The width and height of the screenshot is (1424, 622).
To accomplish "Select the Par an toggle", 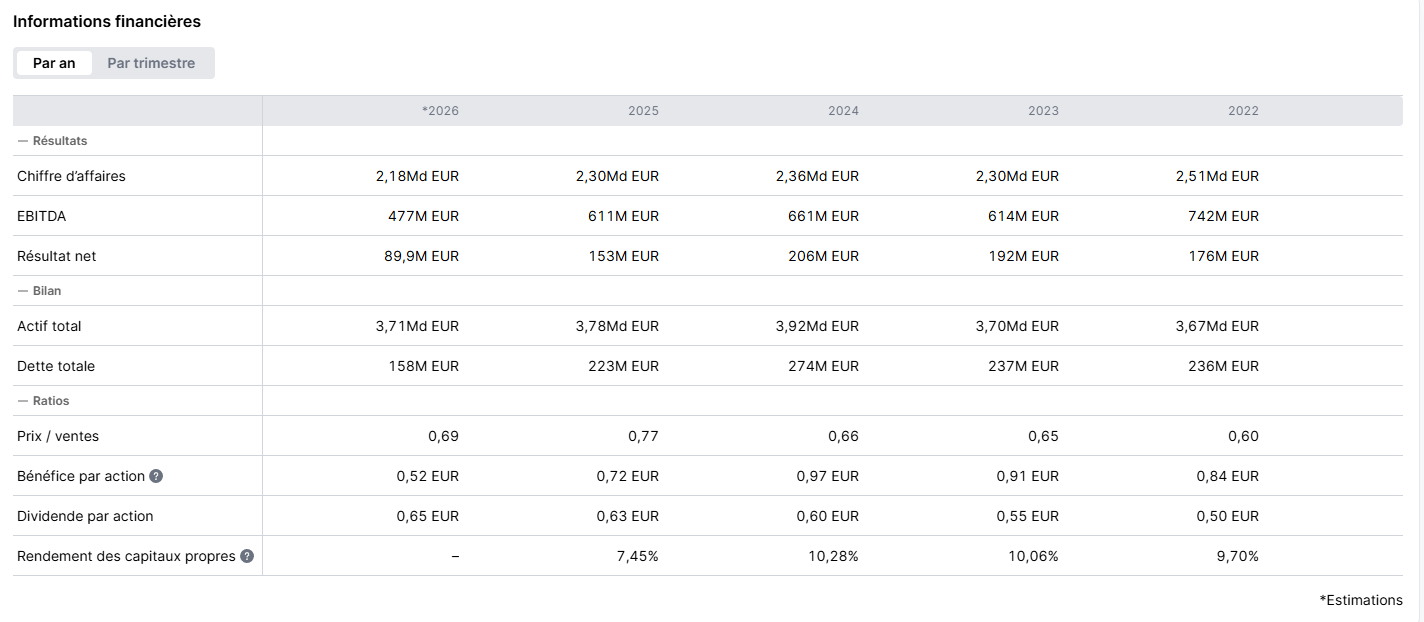I will pyautogui.click(x=54, y=63).
